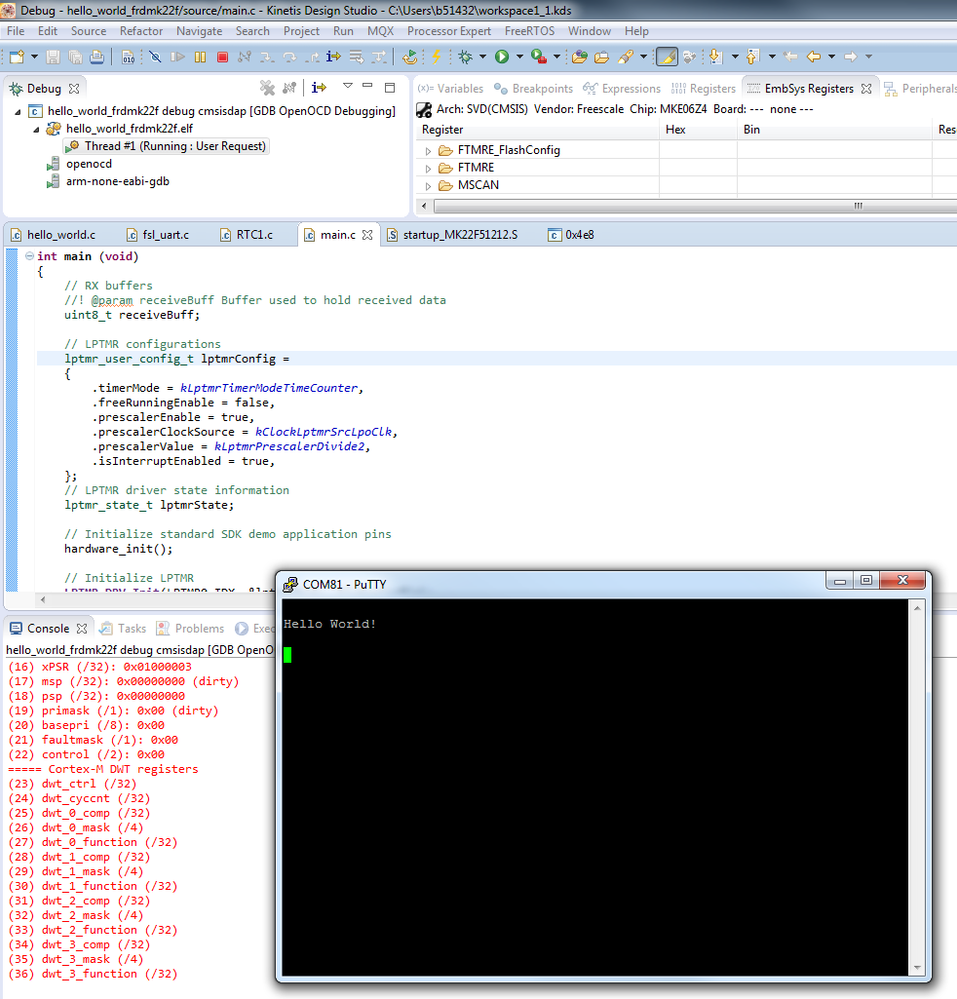Click Remove All Terminated Launches icon
This screenshot has width=957, height=999.
pos(267,87)
